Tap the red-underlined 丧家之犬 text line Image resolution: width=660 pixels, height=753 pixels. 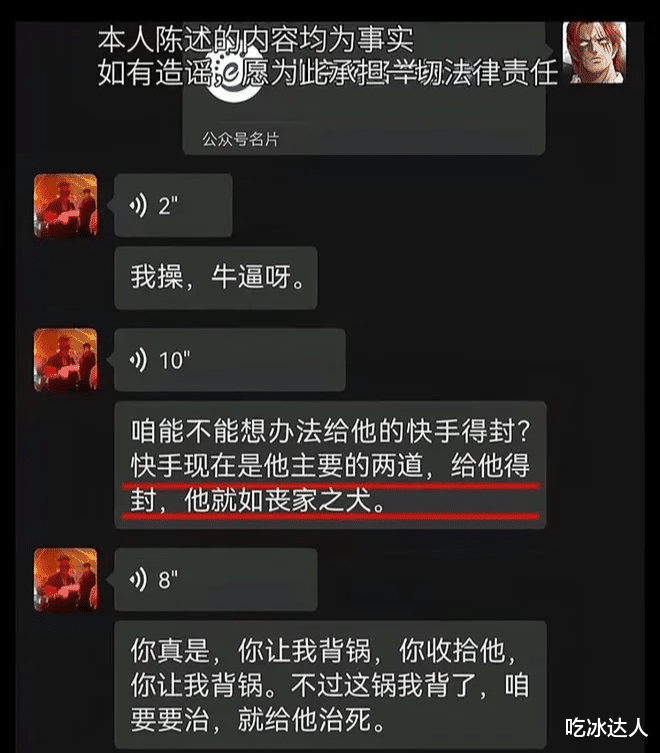pos(258,501)
